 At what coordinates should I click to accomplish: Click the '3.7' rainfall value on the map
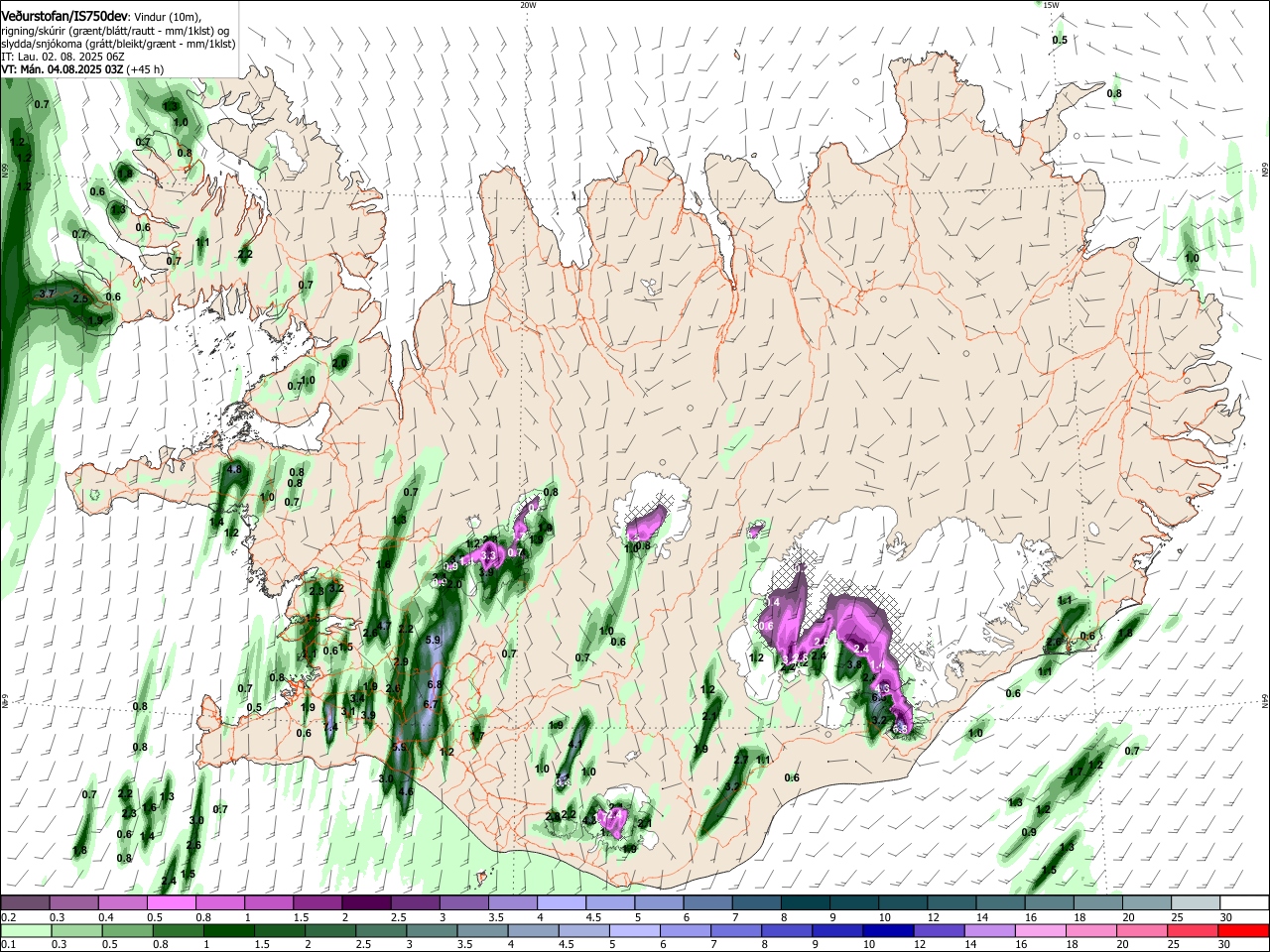point(46,295)
